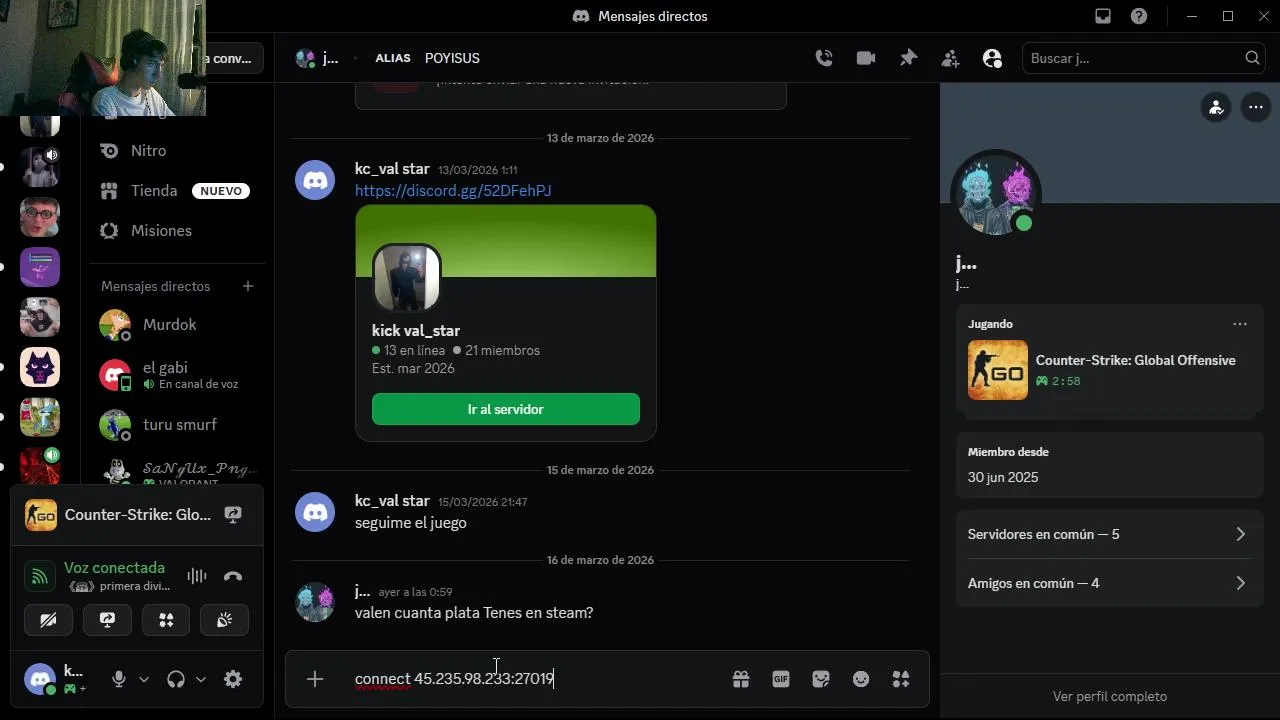This screenshot has height=720, width=1280.
Task: Click the Counter-Strike game thumbnail in profile
Action: 998,370
